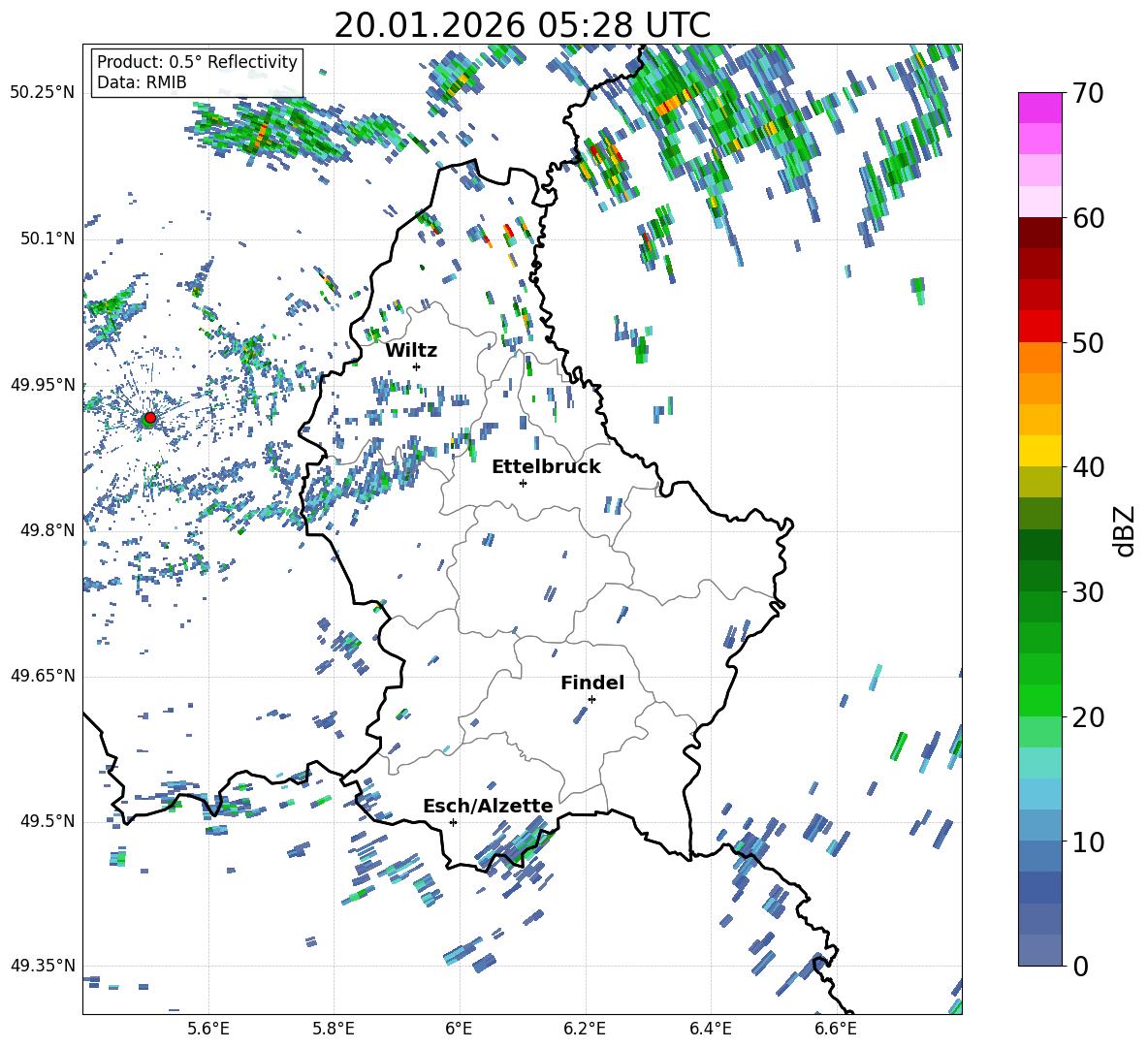This screenshot has height=1048, width=1148.
Task: Click the magenta top band of colorbar
Action: click(x=1039, y=108)
